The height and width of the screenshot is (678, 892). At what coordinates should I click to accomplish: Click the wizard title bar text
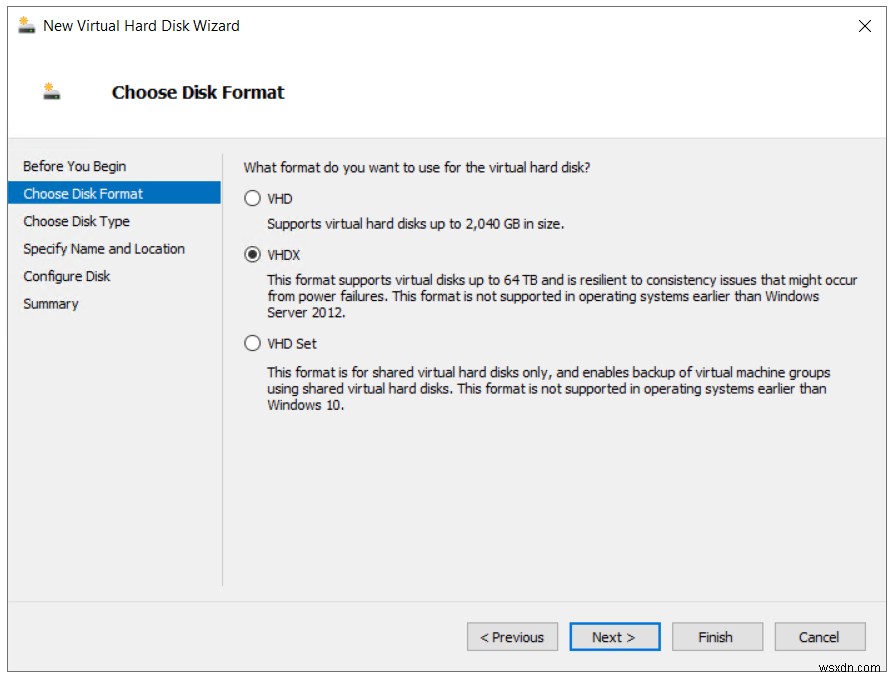click(x=140, y=26)
